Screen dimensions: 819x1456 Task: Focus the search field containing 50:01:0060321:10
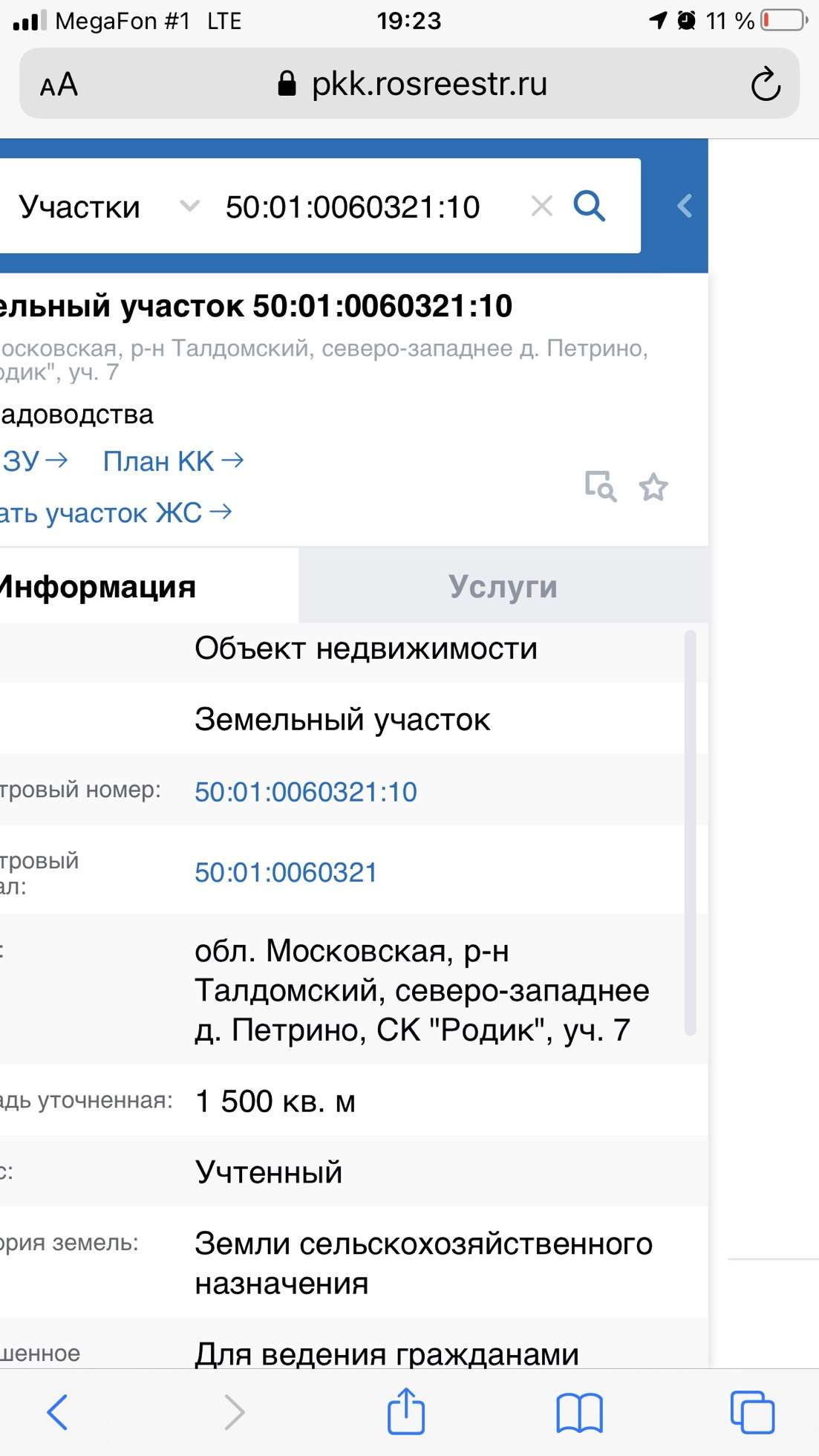[x=353, y=207]
